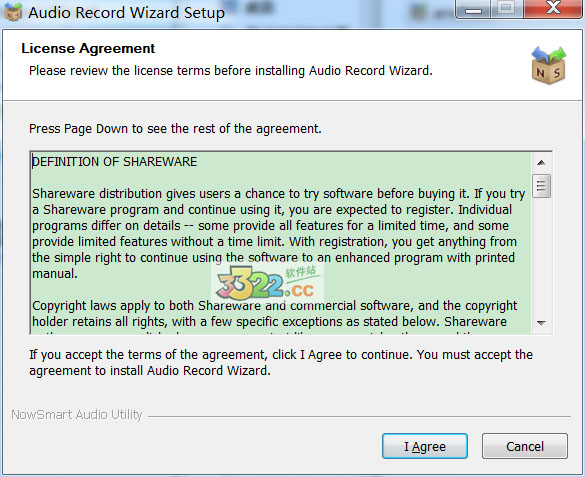Click the license box scroll-down arrow
This screenshot has height=477, width=585.
point(541,323)
